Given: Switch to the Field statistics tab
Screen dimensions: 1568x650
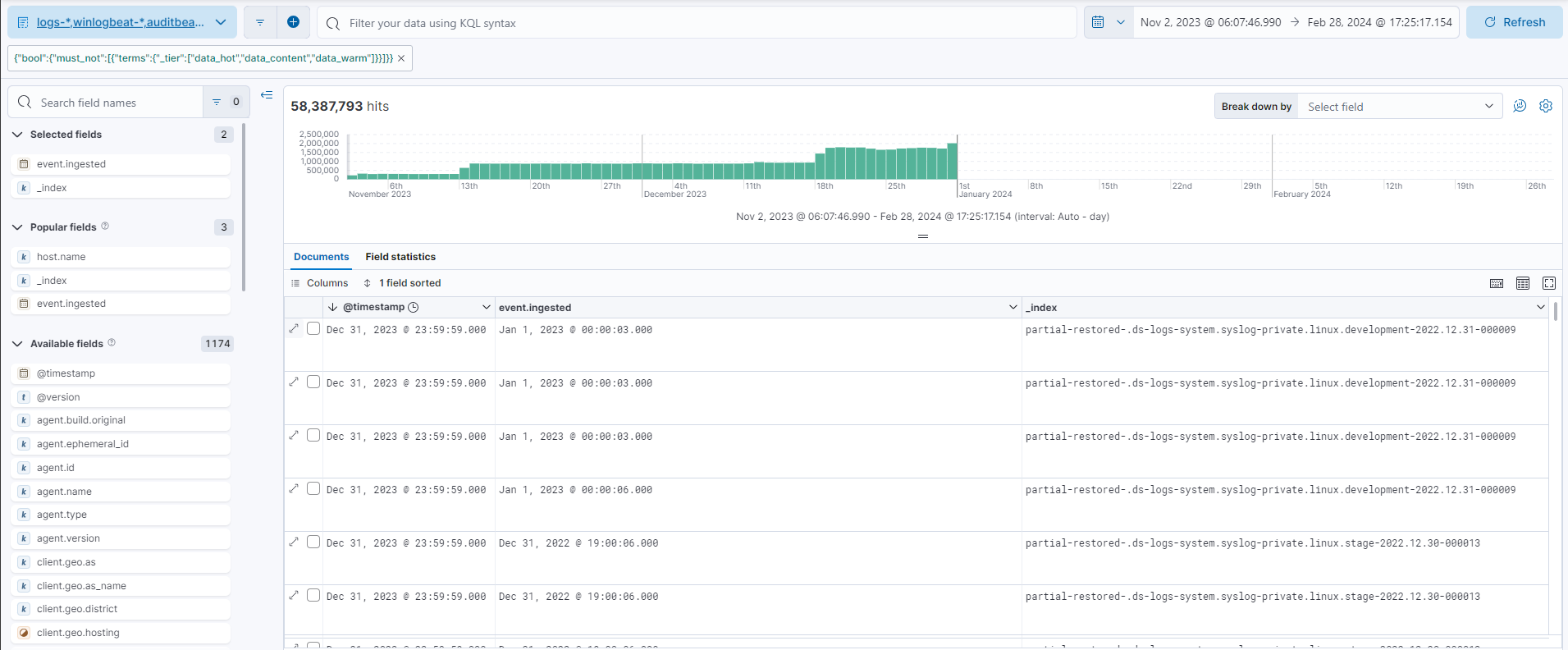Looking at the screenshot, I should (400, 257).
